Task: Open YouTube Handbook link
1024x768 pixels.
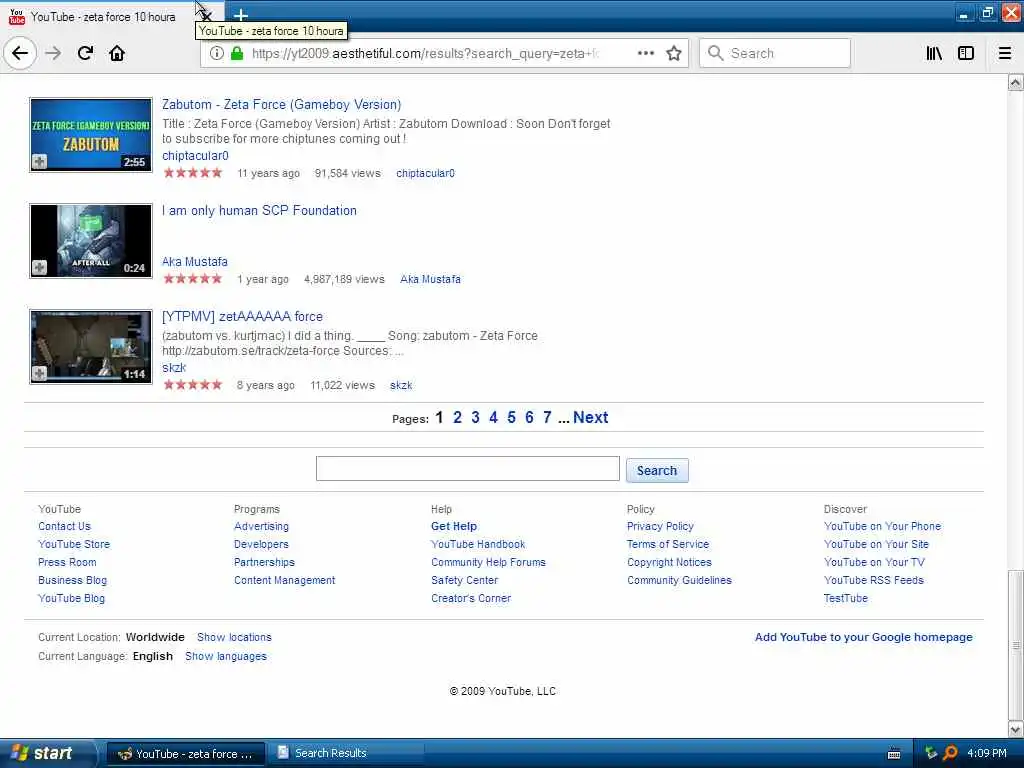Action: coord(478,544)
